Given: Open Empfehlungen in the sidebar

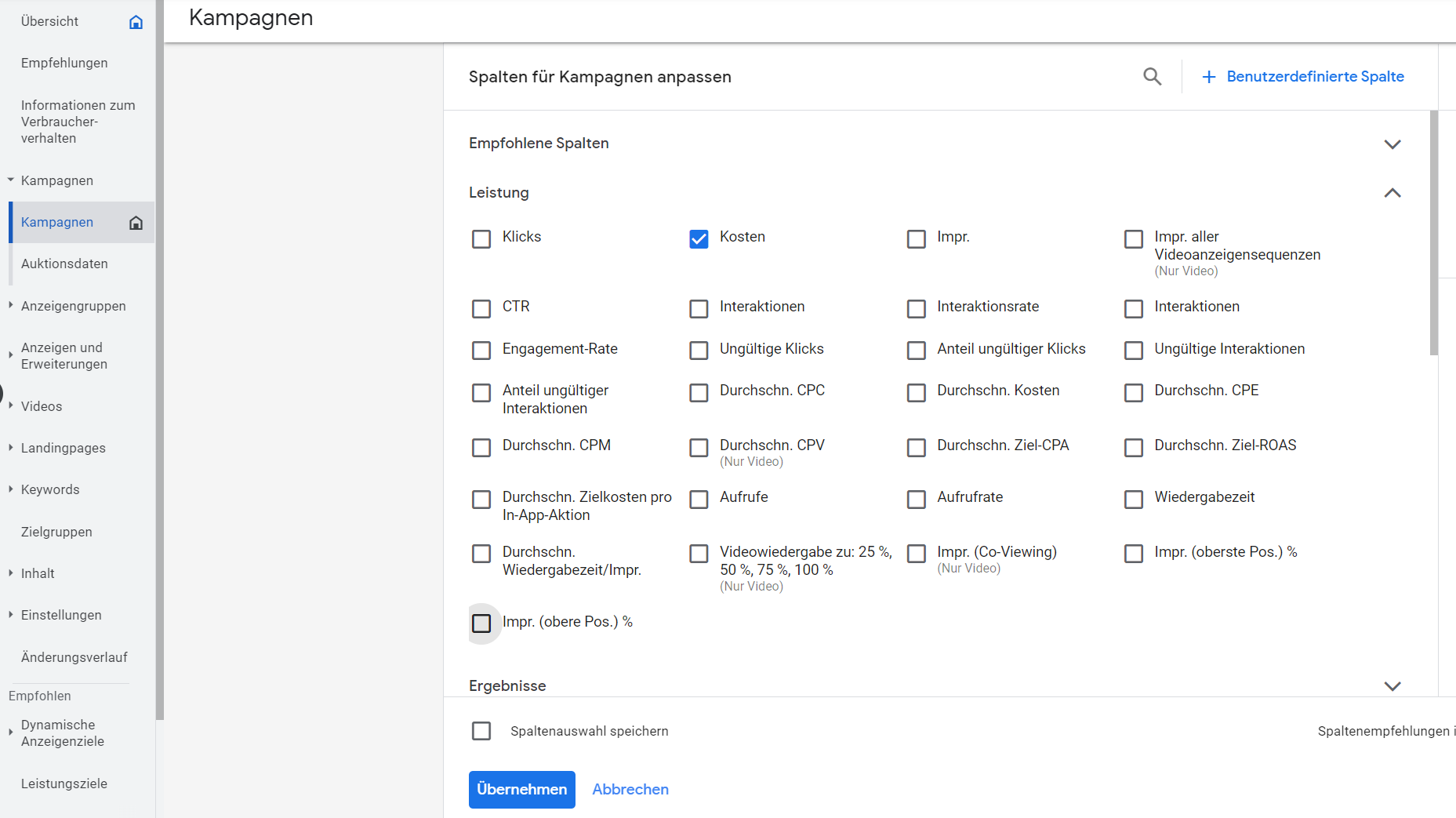Looking at the screenshot, I should [x=64, y=64].
